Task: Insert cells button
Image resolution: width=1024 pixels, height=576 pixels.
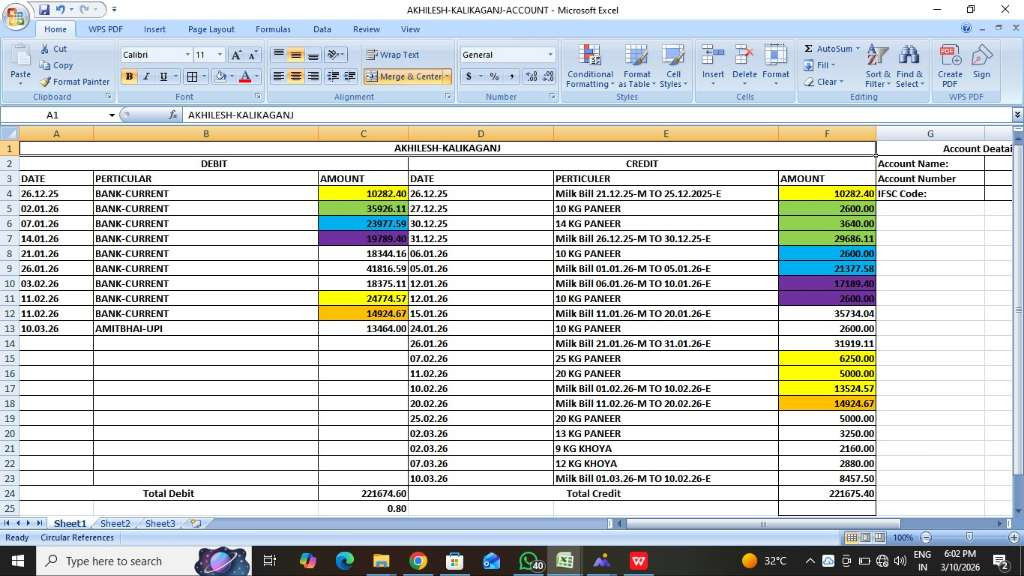Action: pos(712,66)
